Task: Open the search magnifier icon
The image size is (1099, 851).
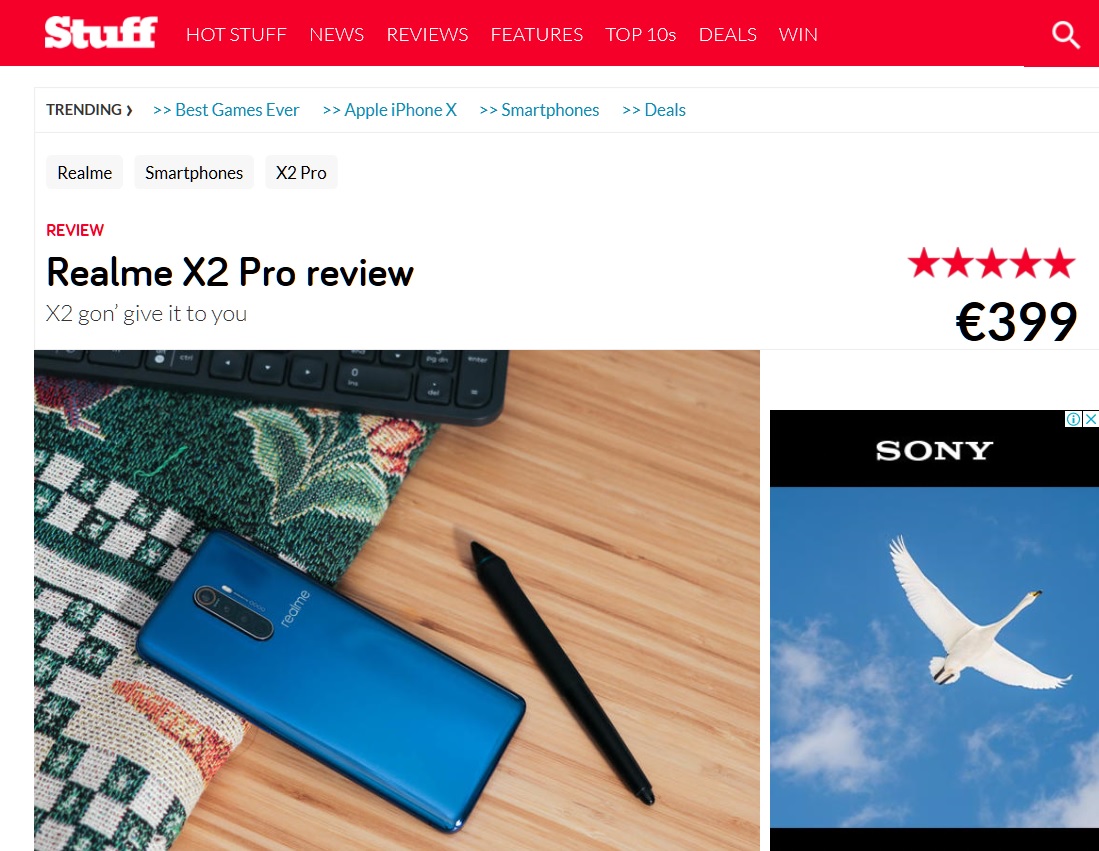Action: 1065,34
